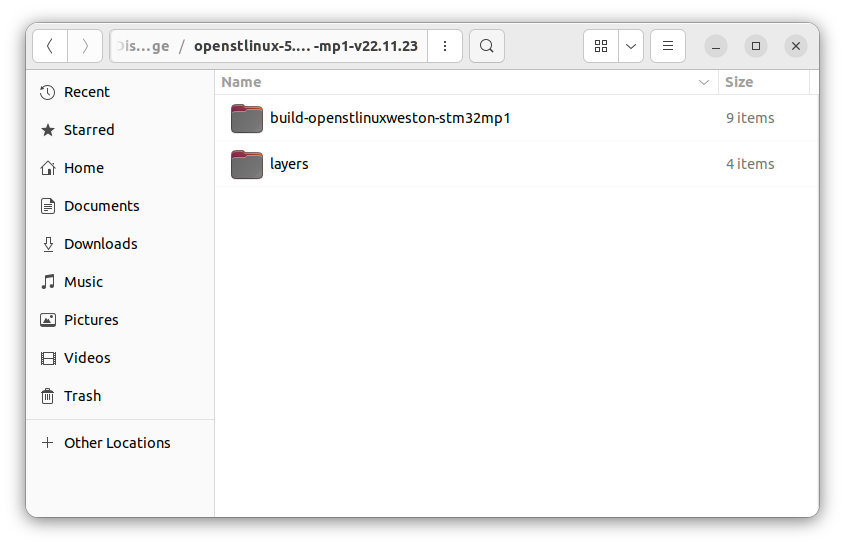Maximize the Files window
This screenshot has height=546, width=845.
coord(756,46)
